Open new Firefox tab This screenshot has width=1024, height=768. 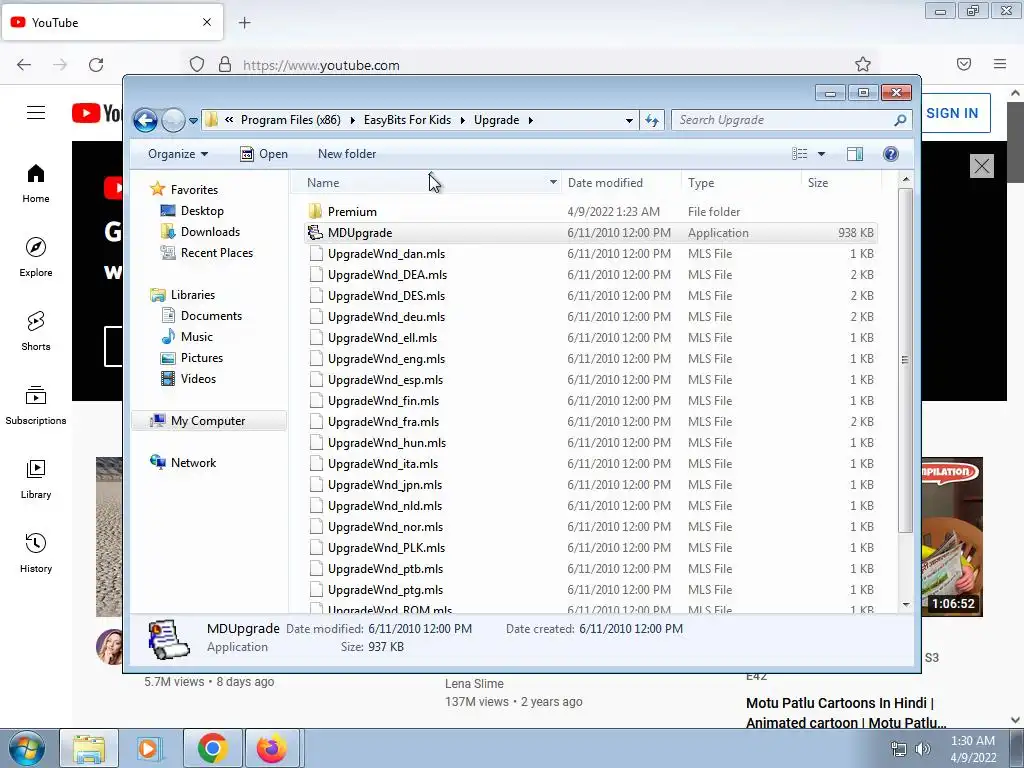[244, 23]
